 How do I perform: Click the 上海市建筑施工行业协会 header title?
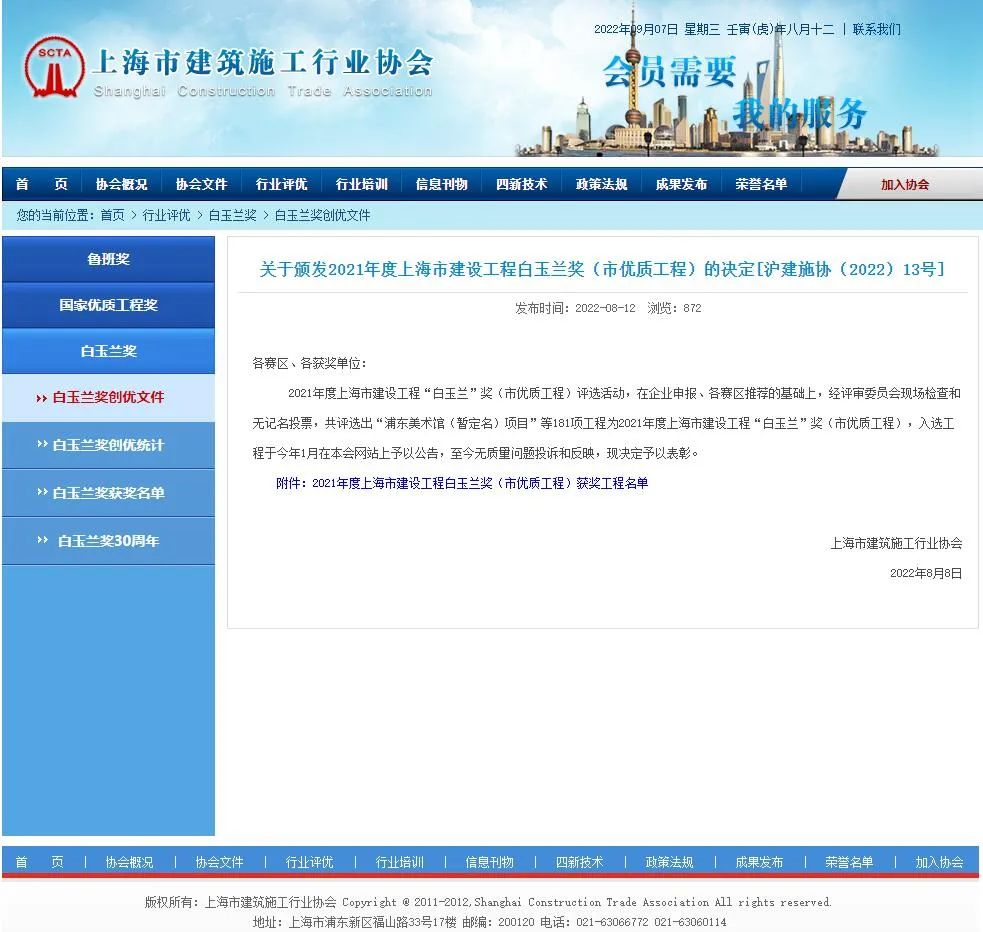pos(263,63)
